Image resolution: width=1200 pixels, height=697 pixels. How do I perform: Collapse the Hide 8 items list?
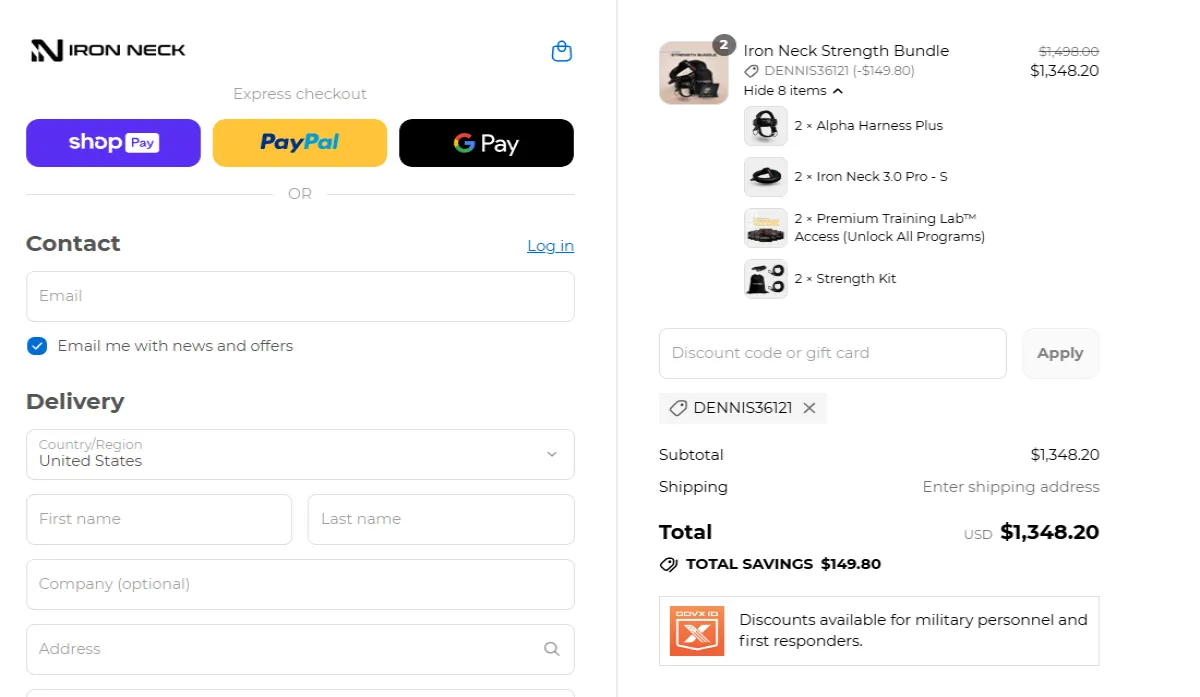tap(794, 91)
